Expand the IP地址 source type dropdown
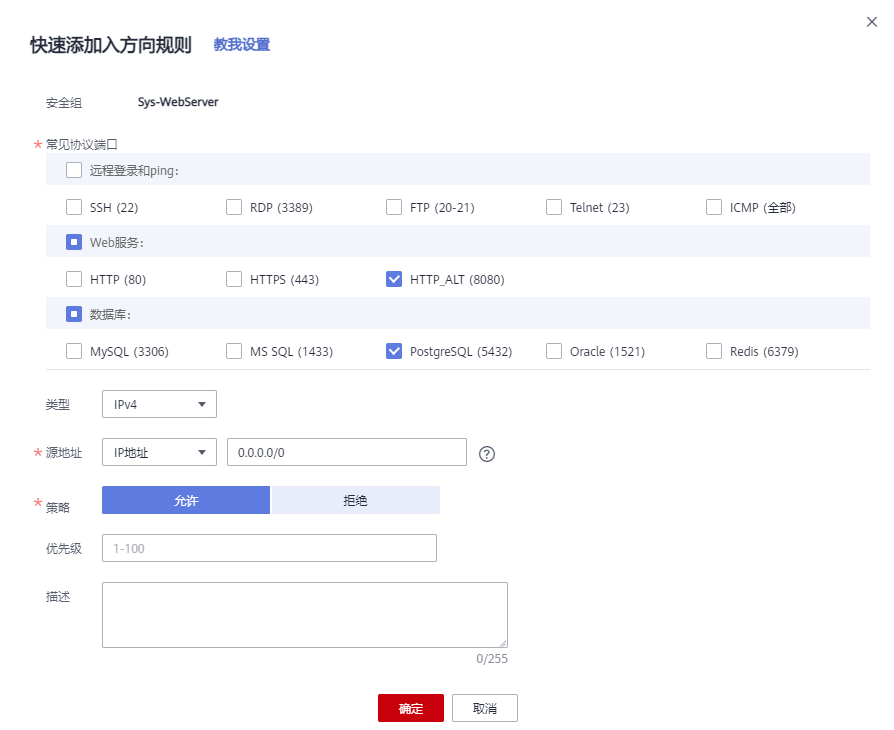 pos(159,452)
